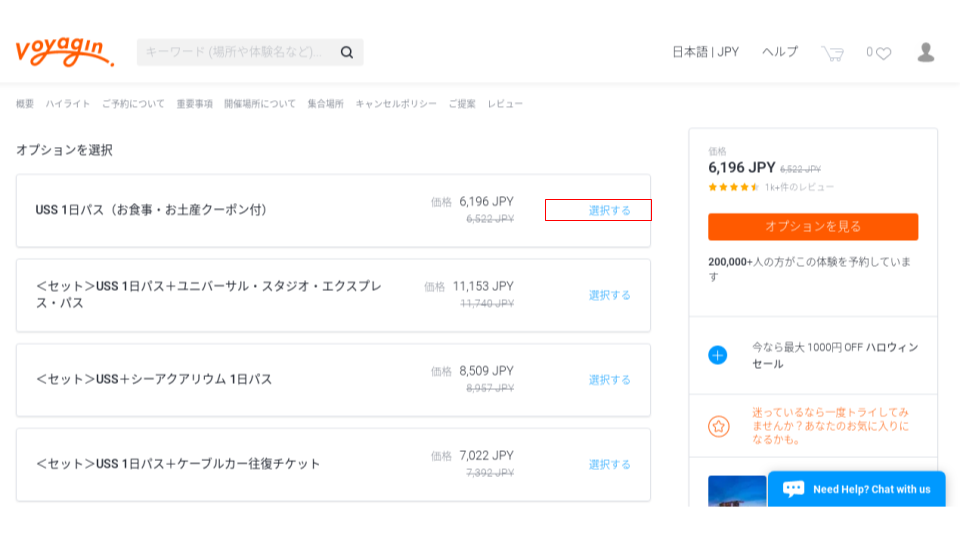Click the orange star badge icon
This screenshot has width=960, height=540.
(719, 426)
